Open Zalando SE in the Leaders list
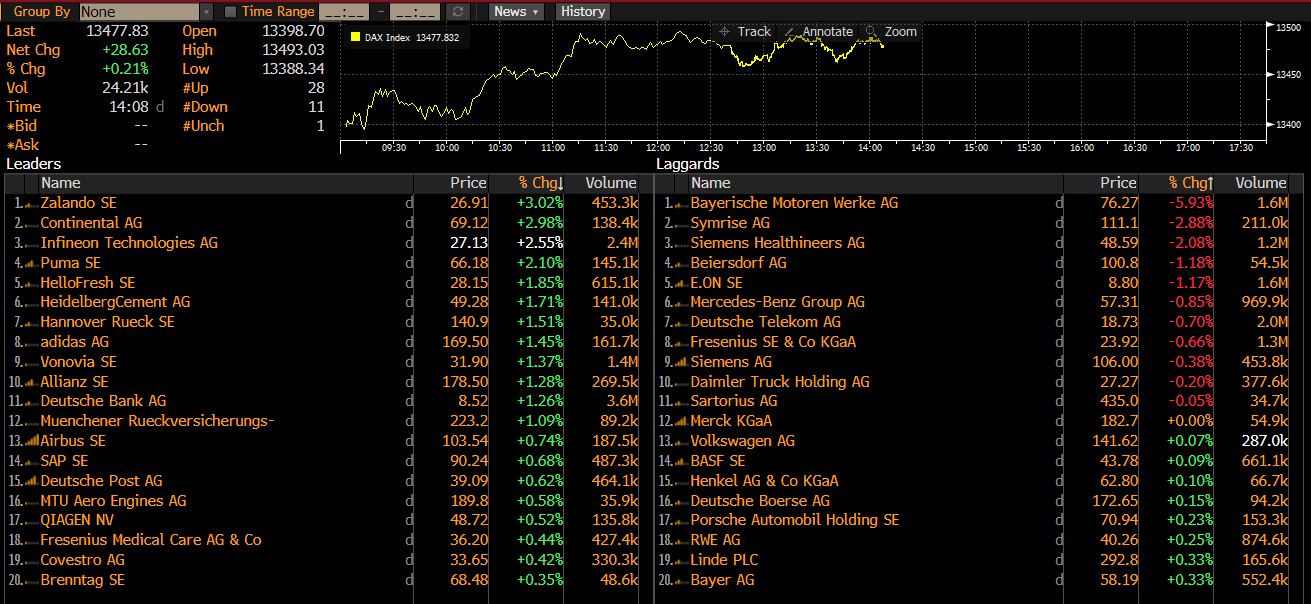1311x604 pixels. [x=78, y=203]
